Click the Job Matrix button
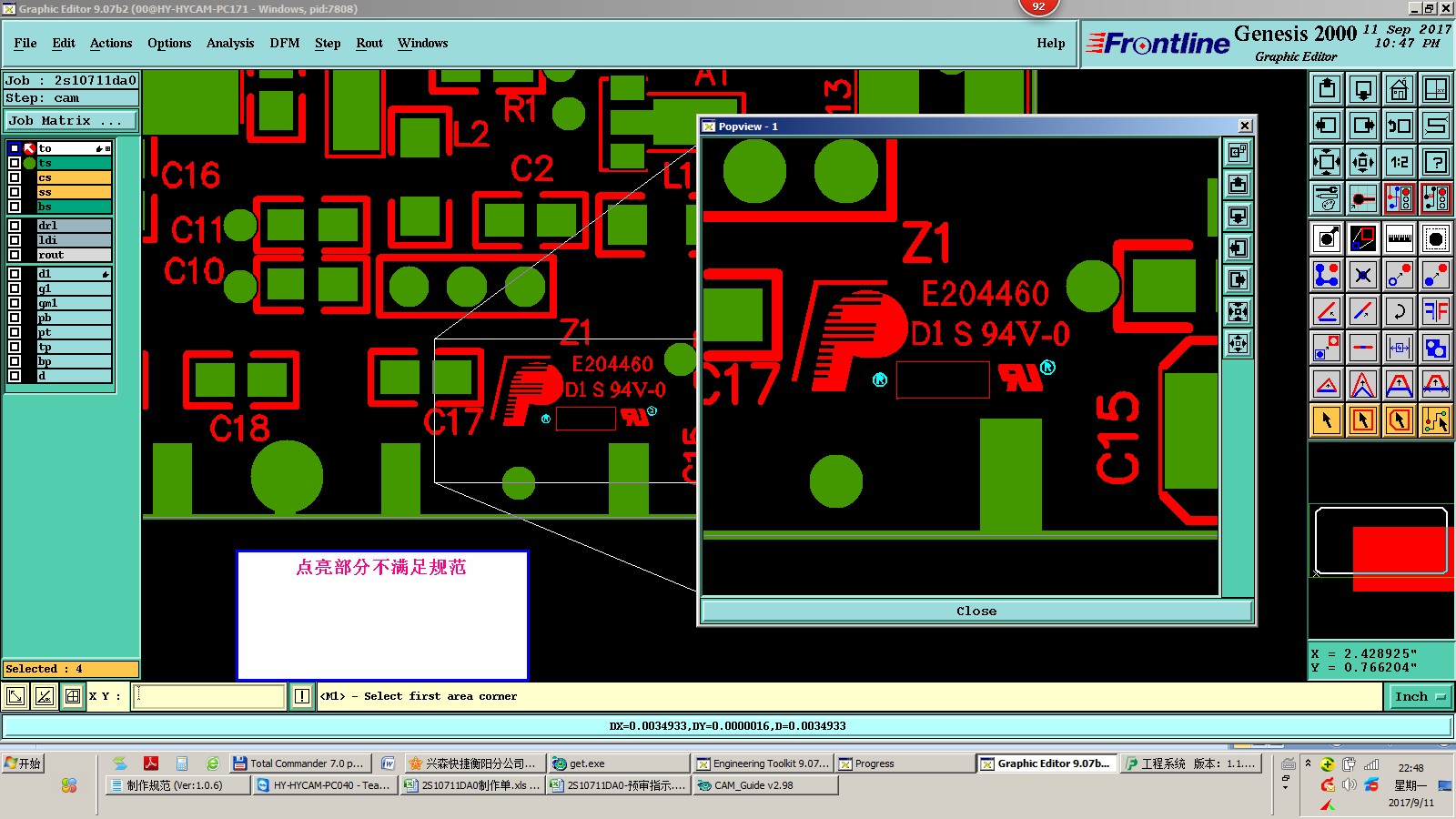Image resolution: width=1456 pixels, height=819 pixels. (x=71, y=120)
